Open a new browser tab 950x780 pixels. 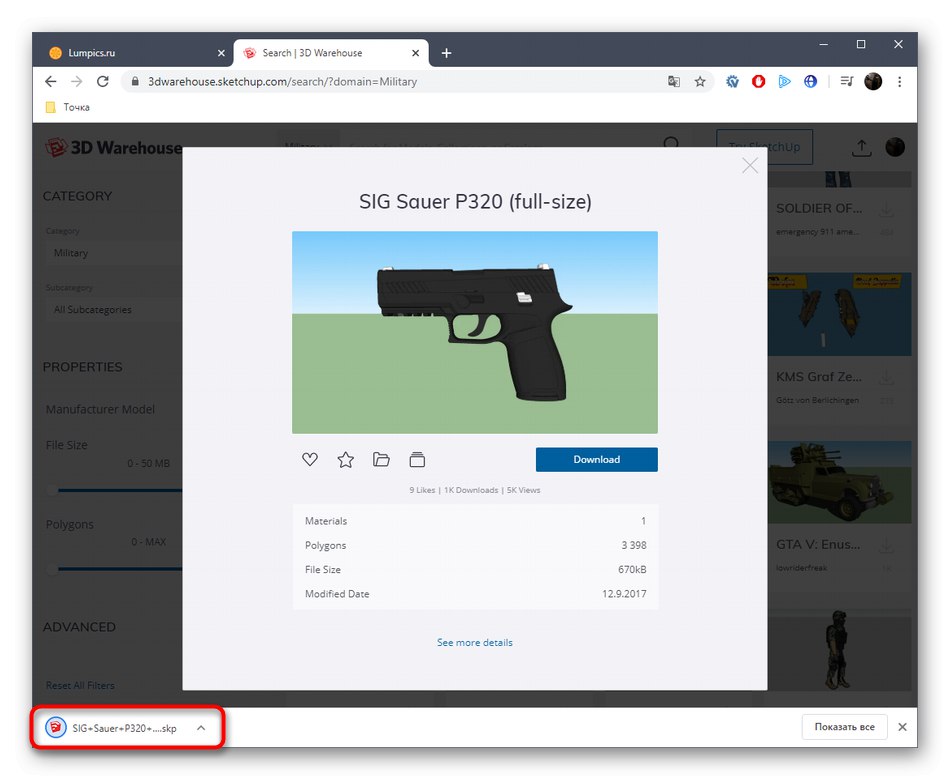point(447,53)
